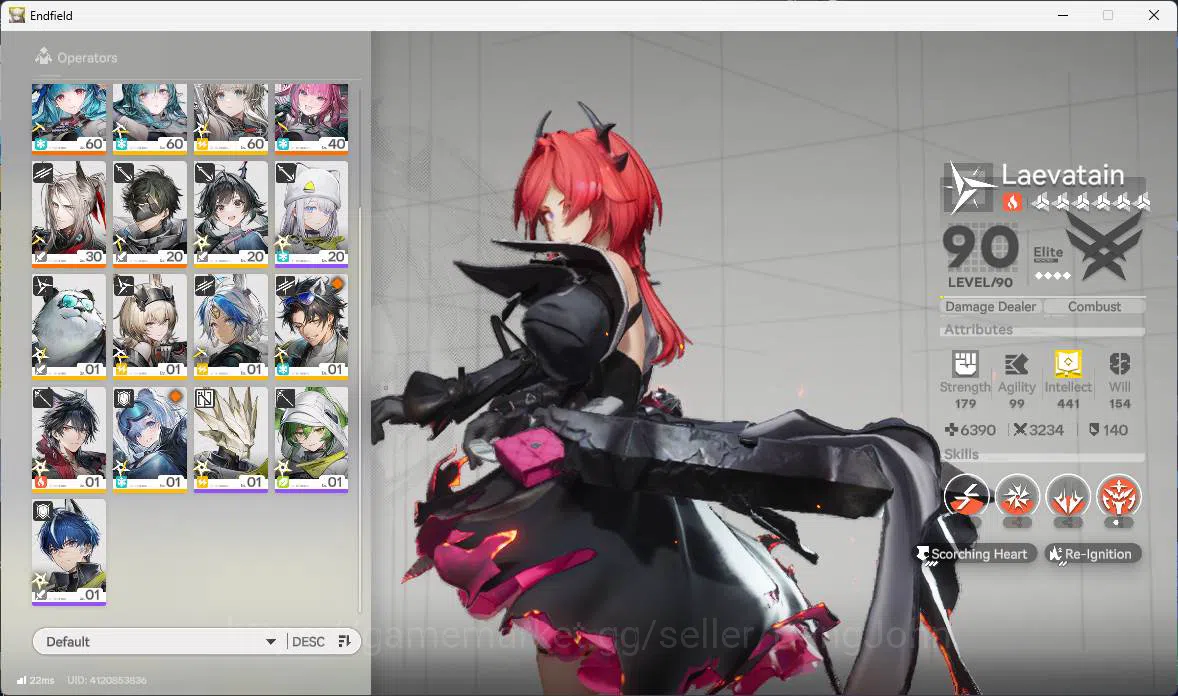Viewport: 1178px width, 696px height.
Task: Open the third skill icon with downward arrows
Action: click(1068, 496)
